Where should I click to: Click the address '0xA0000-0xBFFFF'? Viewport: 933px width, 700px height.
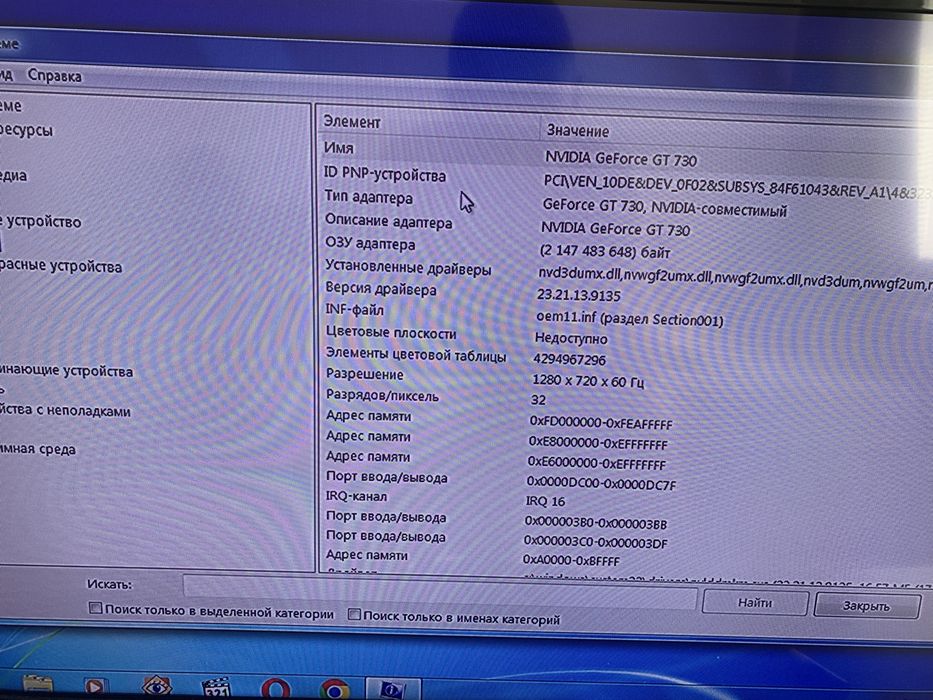tap(571, 560)
